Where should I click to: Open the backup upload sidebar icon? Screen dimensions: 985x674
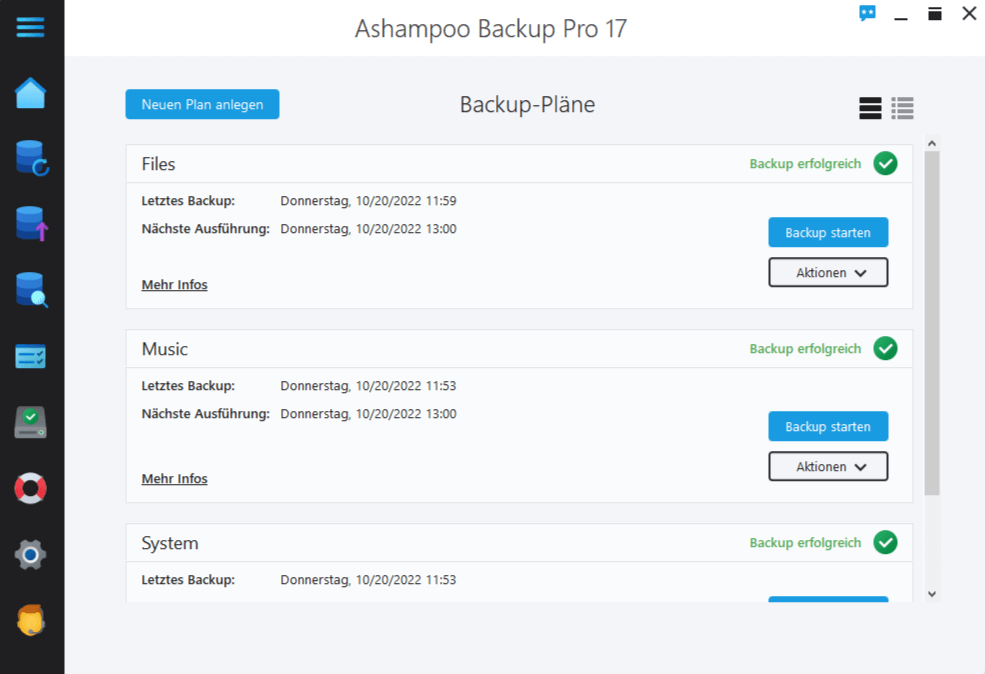(31, 224)
